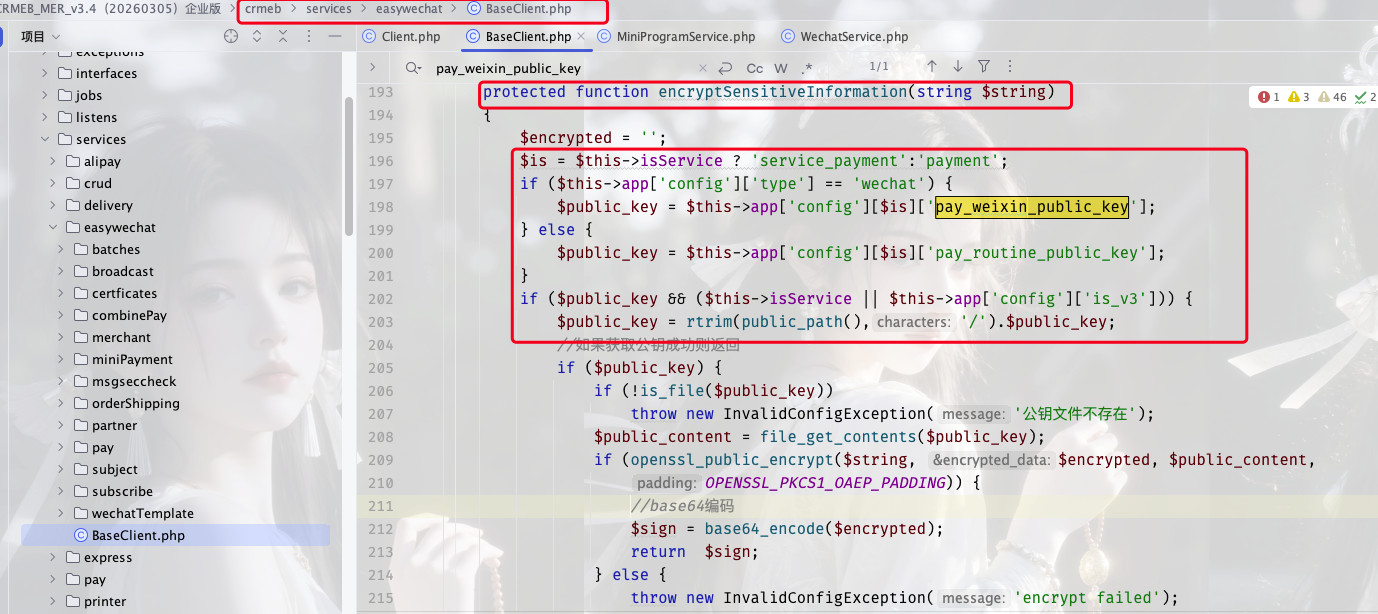
Task: Expand the alipay folder in the tree
Action: [x=54, y=162]
